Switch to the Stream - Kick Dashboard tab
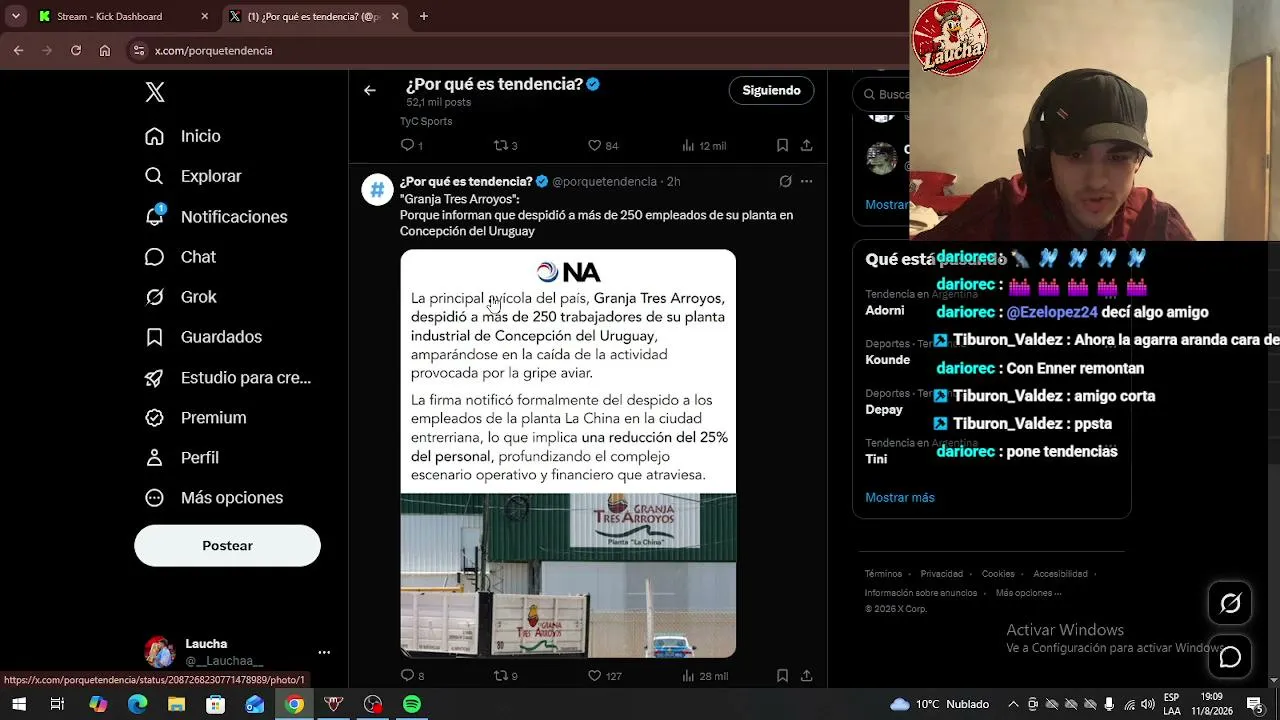Screen dimensions: 1280x720 tap(122, 16)
